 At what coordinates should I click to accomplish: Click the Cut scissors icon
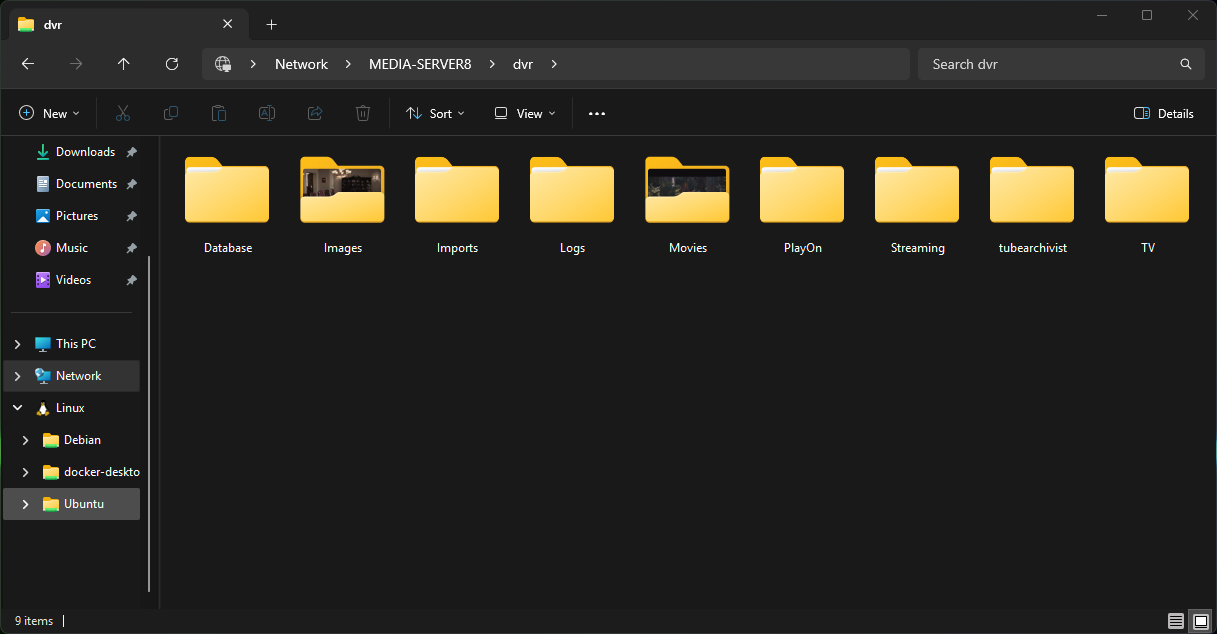pos(123,114)
